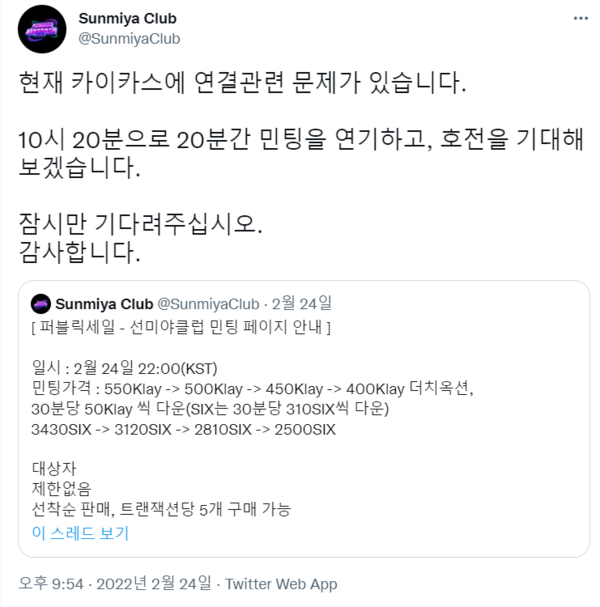
Task: Open the 이 스레드 보기 thread link
Action: (80, 533)
